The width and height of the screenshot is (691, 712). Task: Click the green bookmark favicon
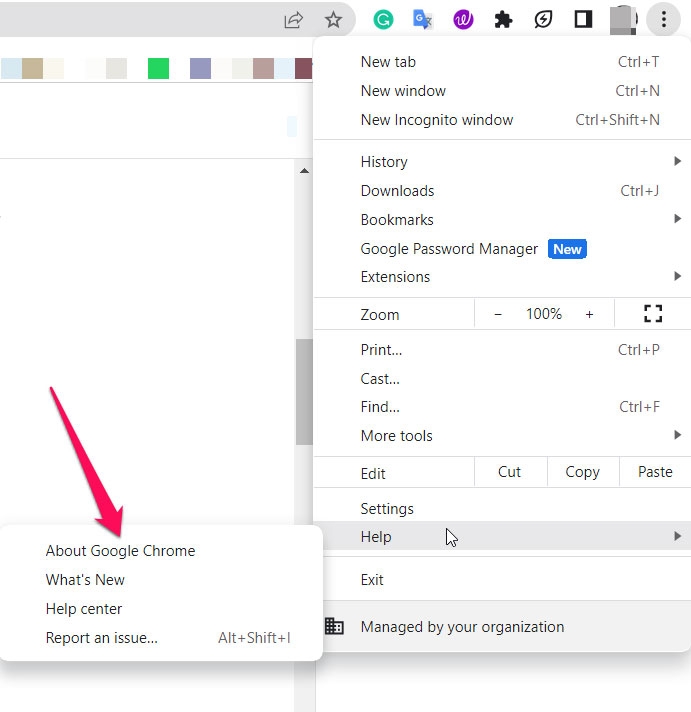[x=158, y=69]
